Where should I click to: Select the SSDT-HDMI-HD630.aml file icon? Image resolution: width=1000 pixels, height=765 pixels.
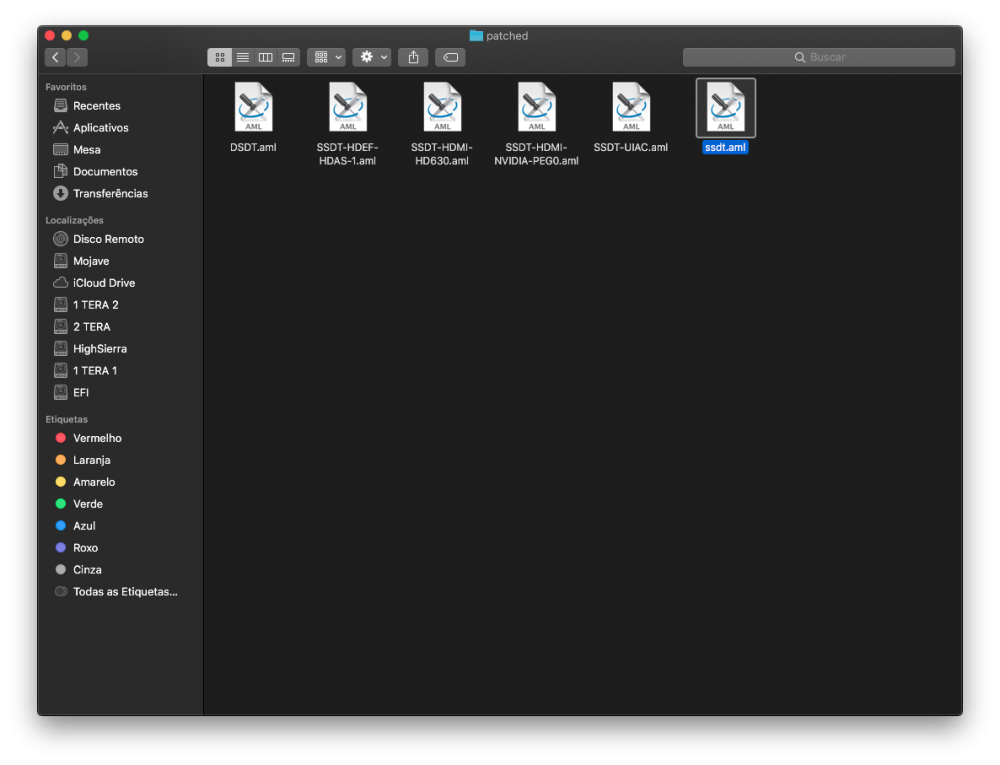click(x=442, y=107)
